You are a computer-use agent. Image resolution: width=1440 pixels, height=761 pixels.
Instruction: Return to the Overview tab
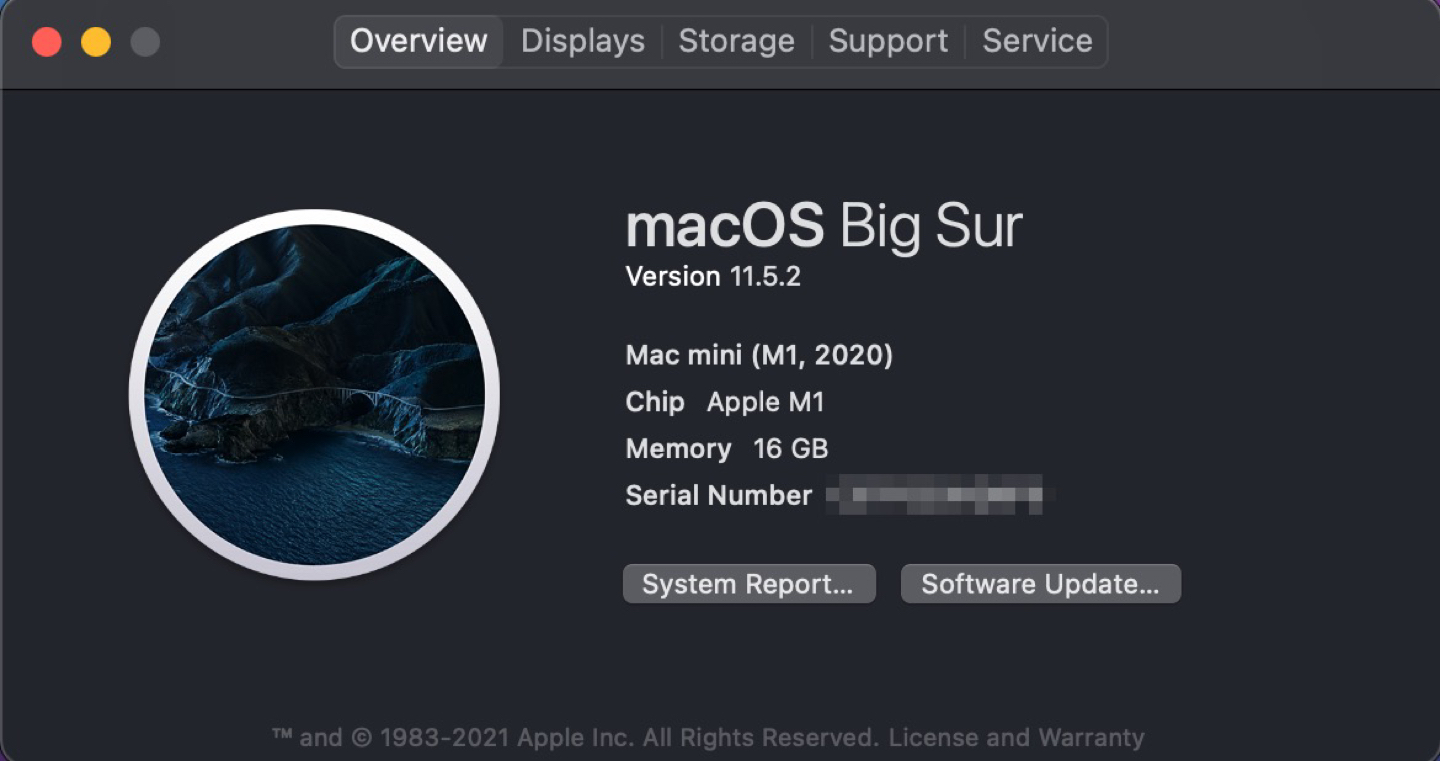click(x=418, y=41)
